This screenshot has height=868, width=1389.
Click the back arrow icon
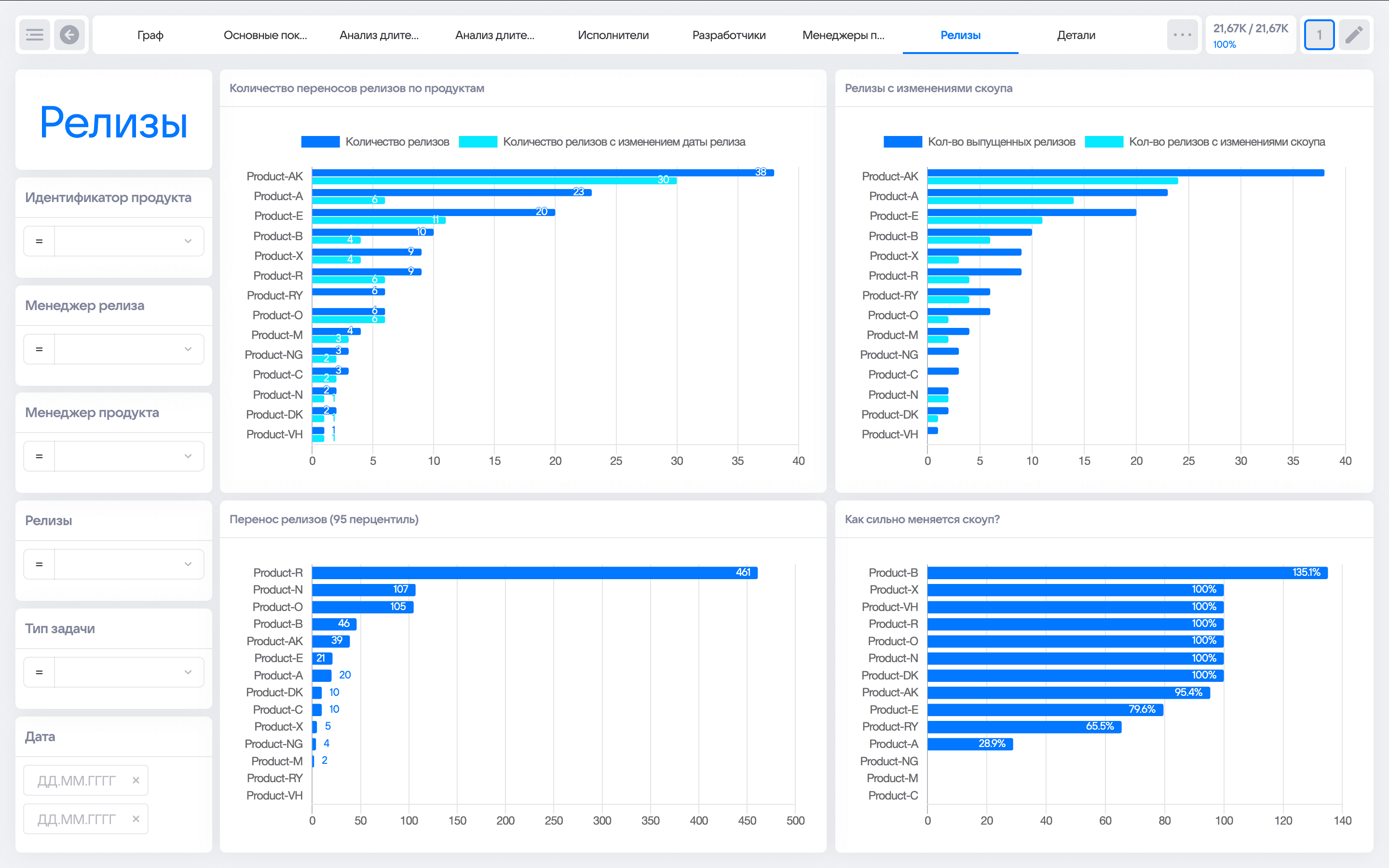pos(69,35)
